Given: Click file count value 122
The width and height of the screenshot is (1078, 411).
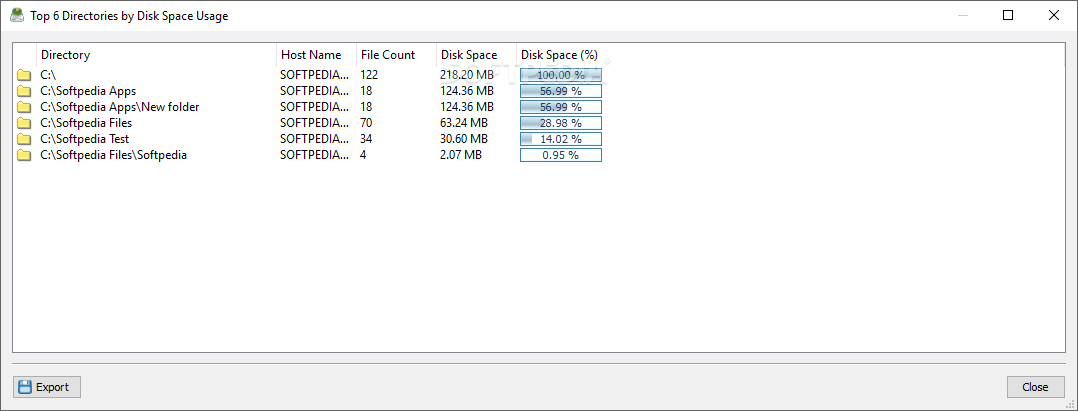Looking at the screenshot, I should tap(369, 75).
